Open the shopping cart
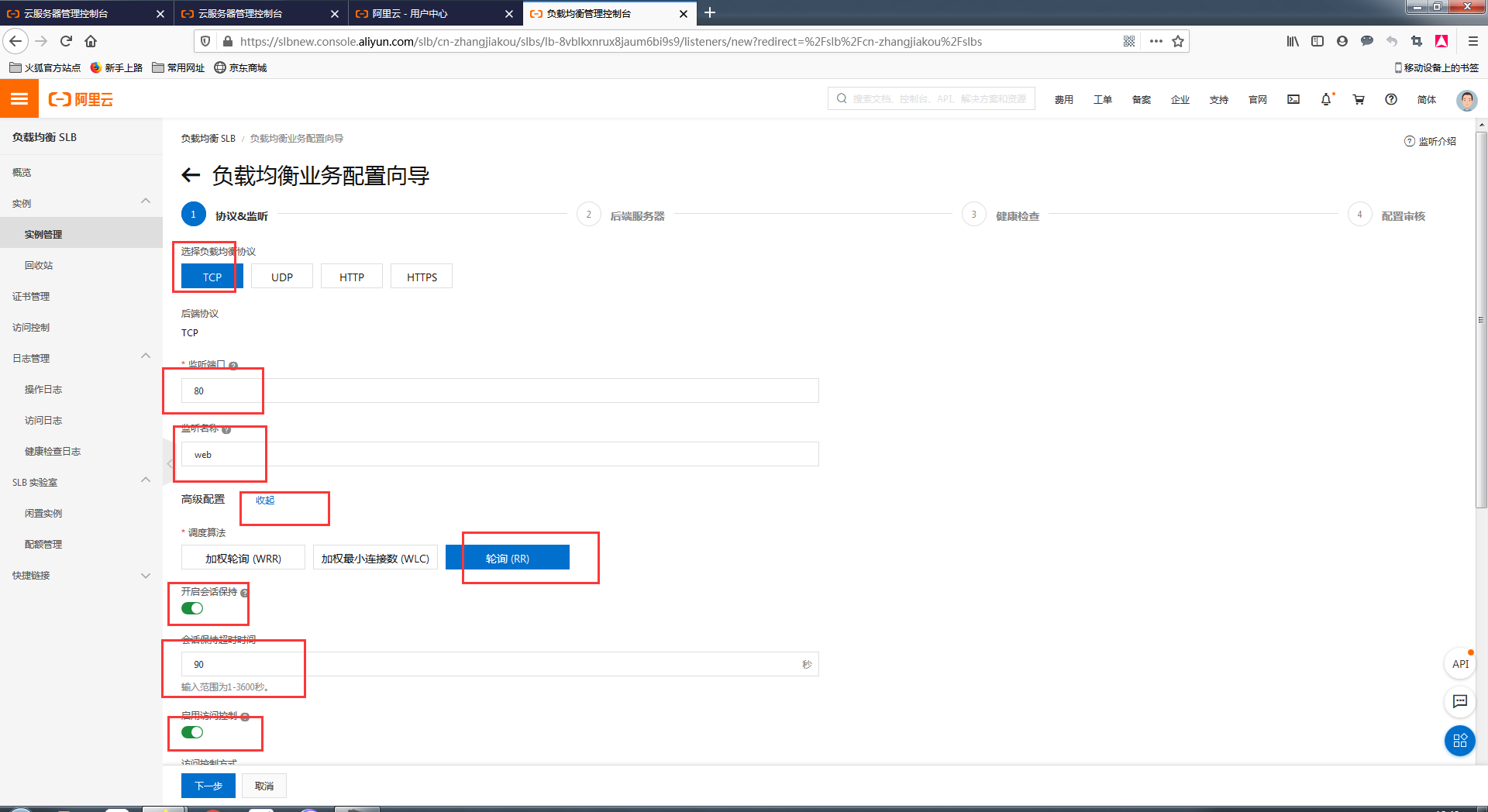This screenshot has width=1488, height=812. (1359, 99)
